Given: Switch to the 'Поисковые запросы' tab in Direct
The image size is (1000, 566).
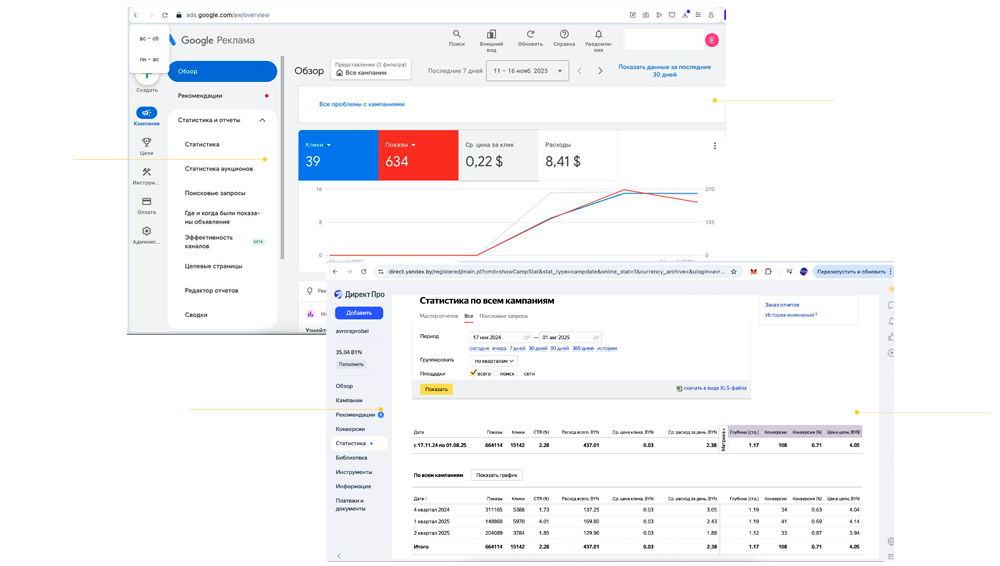Looking at the screenshot, I should click(x=503, y=316).
